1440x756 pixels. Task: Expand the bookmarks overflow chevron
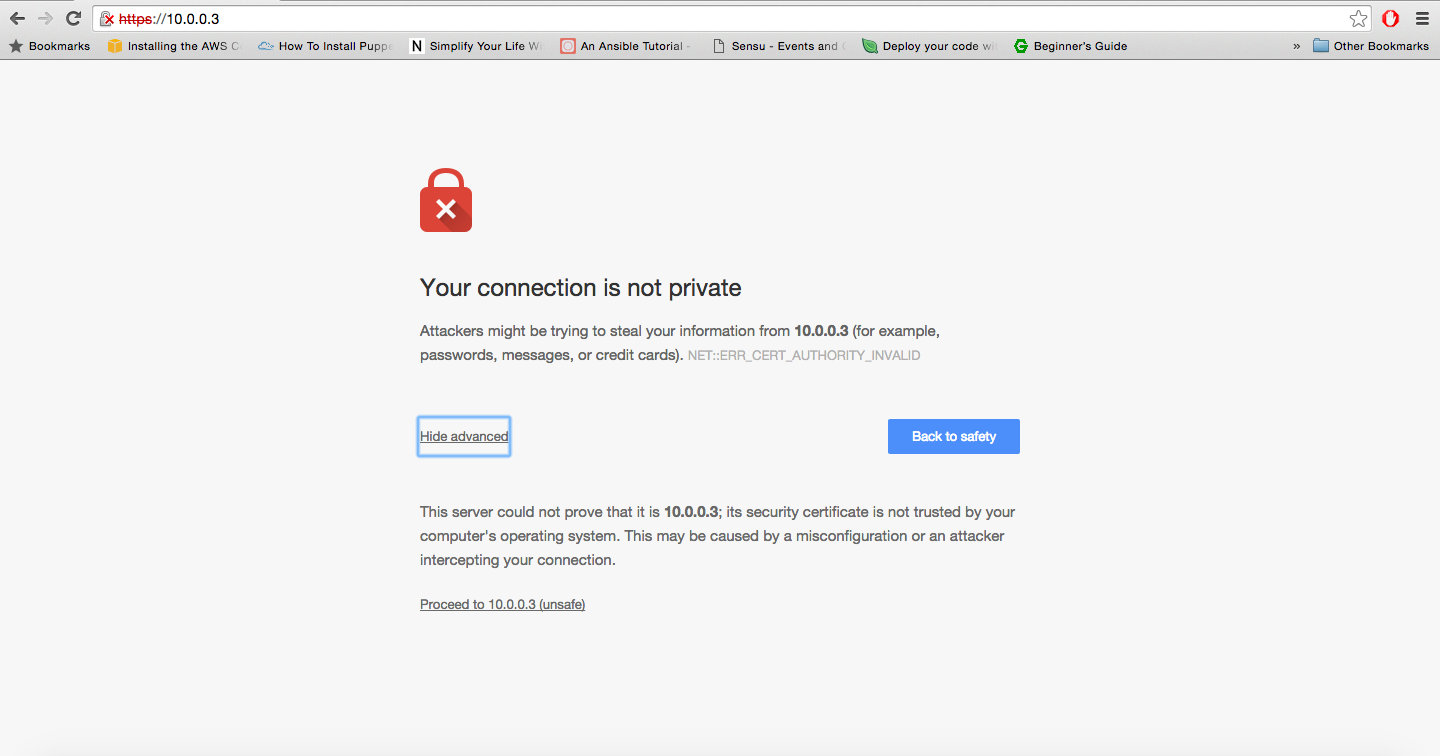point(1297,46)
